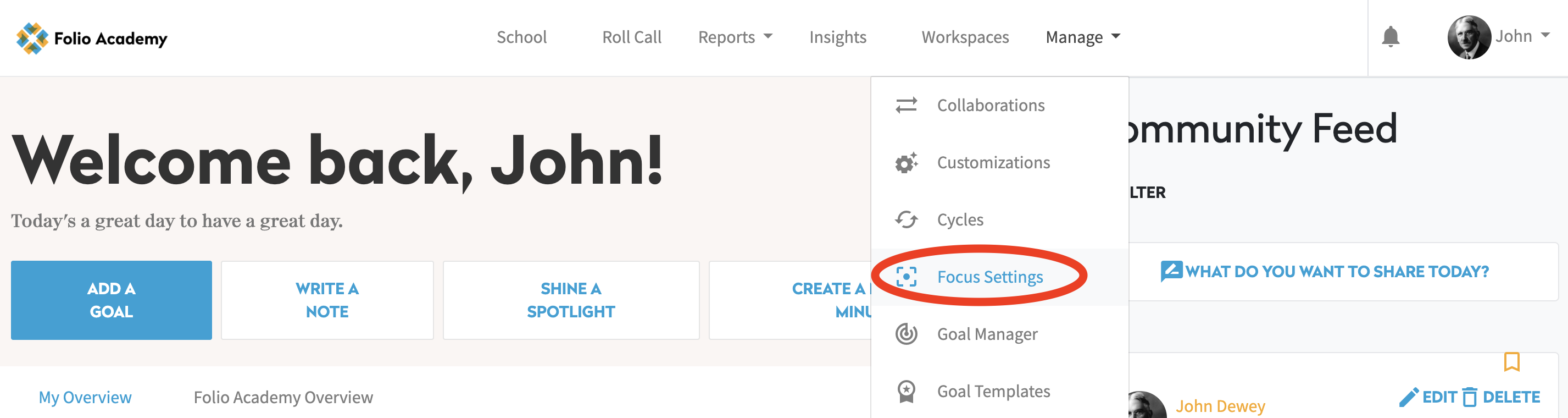Collapse the Manage dropdown menu
The image size is (1568, 418).
point(1082,37)
